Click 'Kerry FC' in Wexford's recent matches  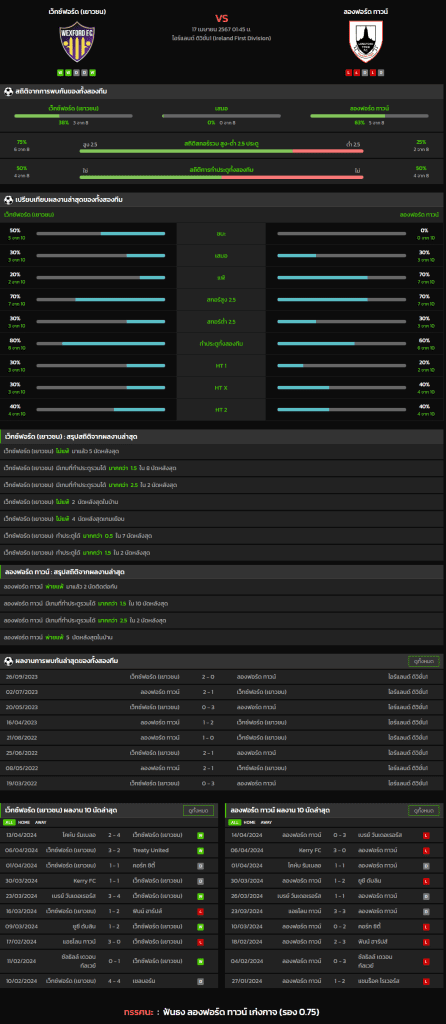pyautogui.click(x=86, y=881)
